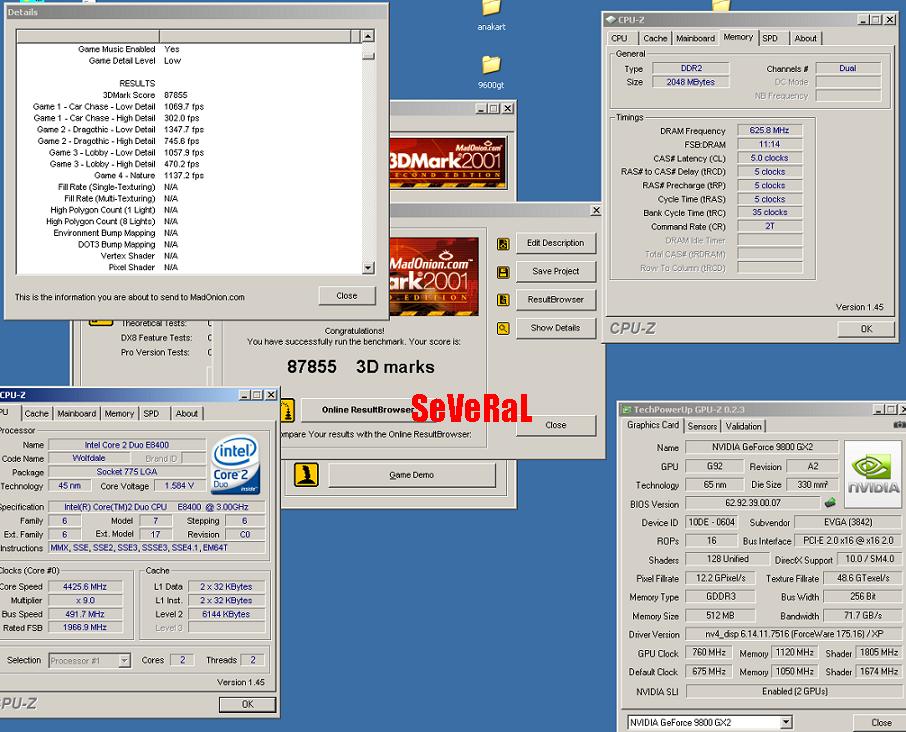Open the Processor #1 selection dropdown
This screenshot has height=732, width=906.
pos(124,660)
